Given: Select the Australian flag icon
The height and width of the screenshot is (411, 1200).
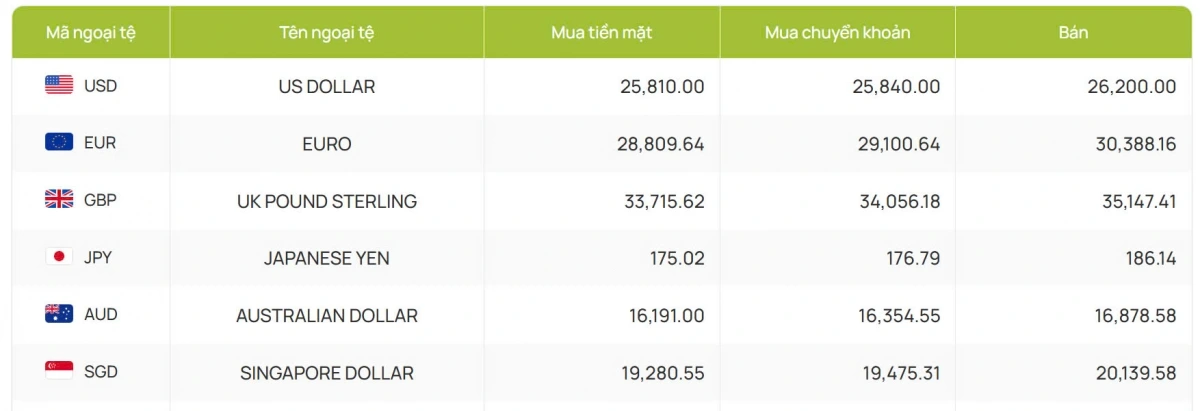Looking at the screenshot, I should coord(59,314).
